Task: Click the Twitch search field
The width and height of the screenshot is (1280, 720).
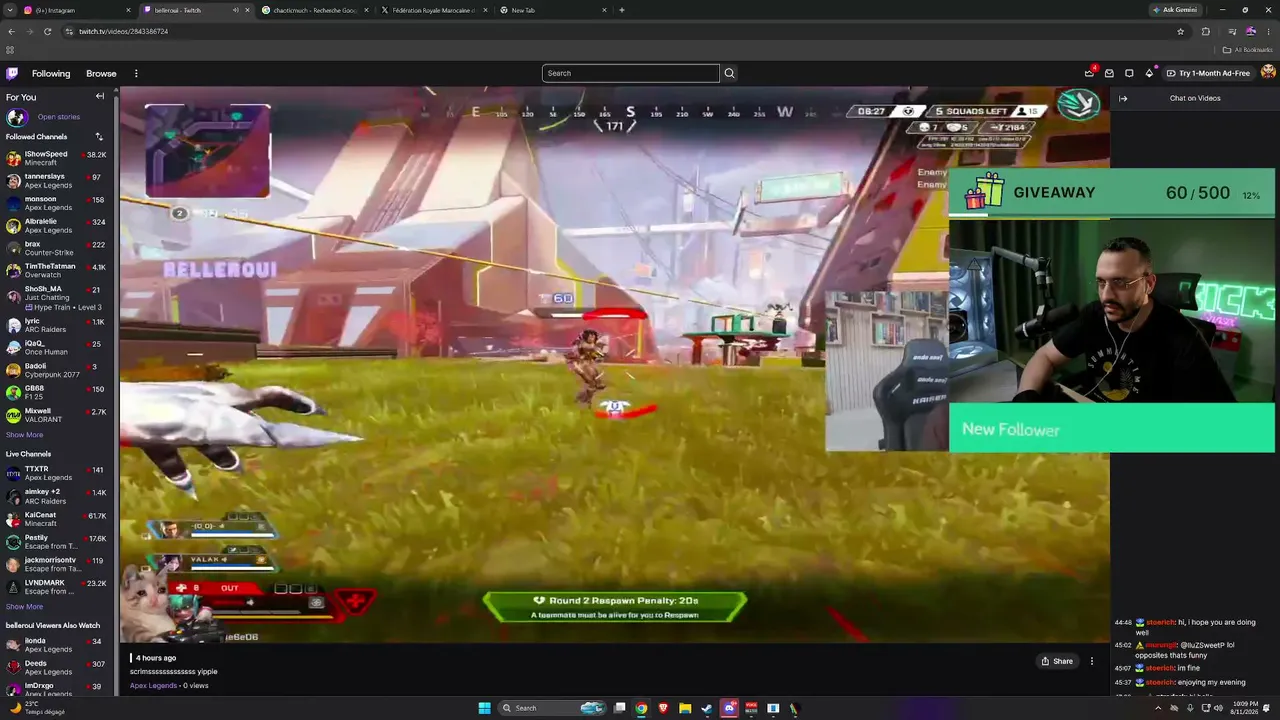Action: pos(631,73)
